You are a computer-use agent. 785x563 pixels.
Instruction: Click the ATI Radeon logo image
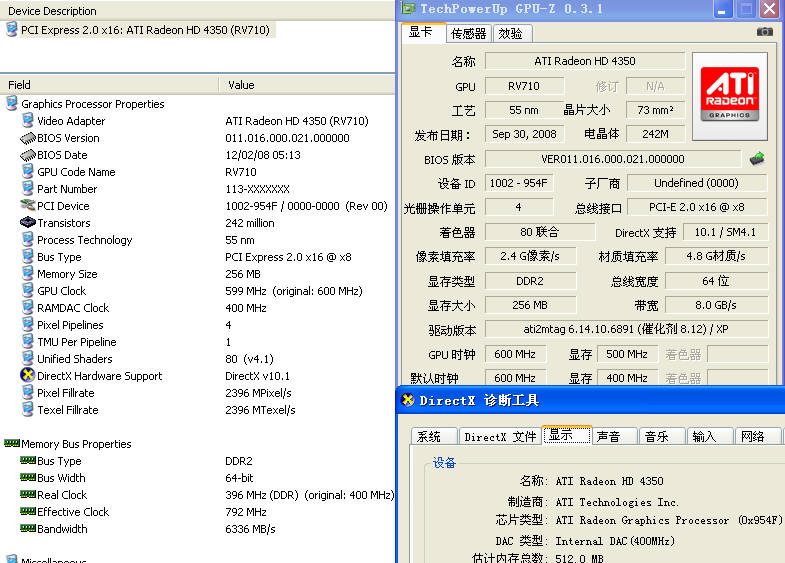pyautogui.click(x=729, y=96)
